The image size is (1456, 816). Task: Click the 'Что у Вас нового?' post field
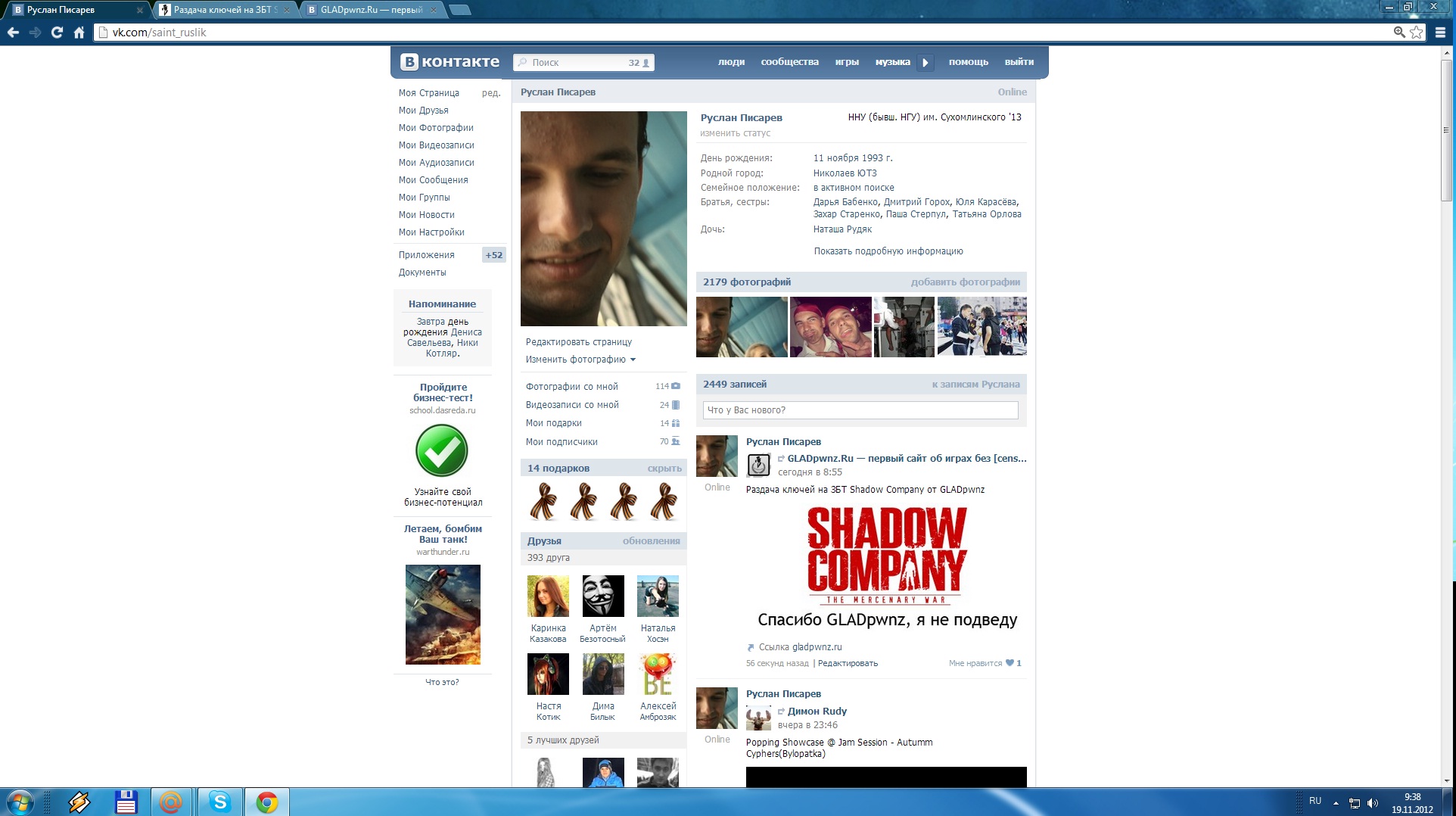click(860, 410)
